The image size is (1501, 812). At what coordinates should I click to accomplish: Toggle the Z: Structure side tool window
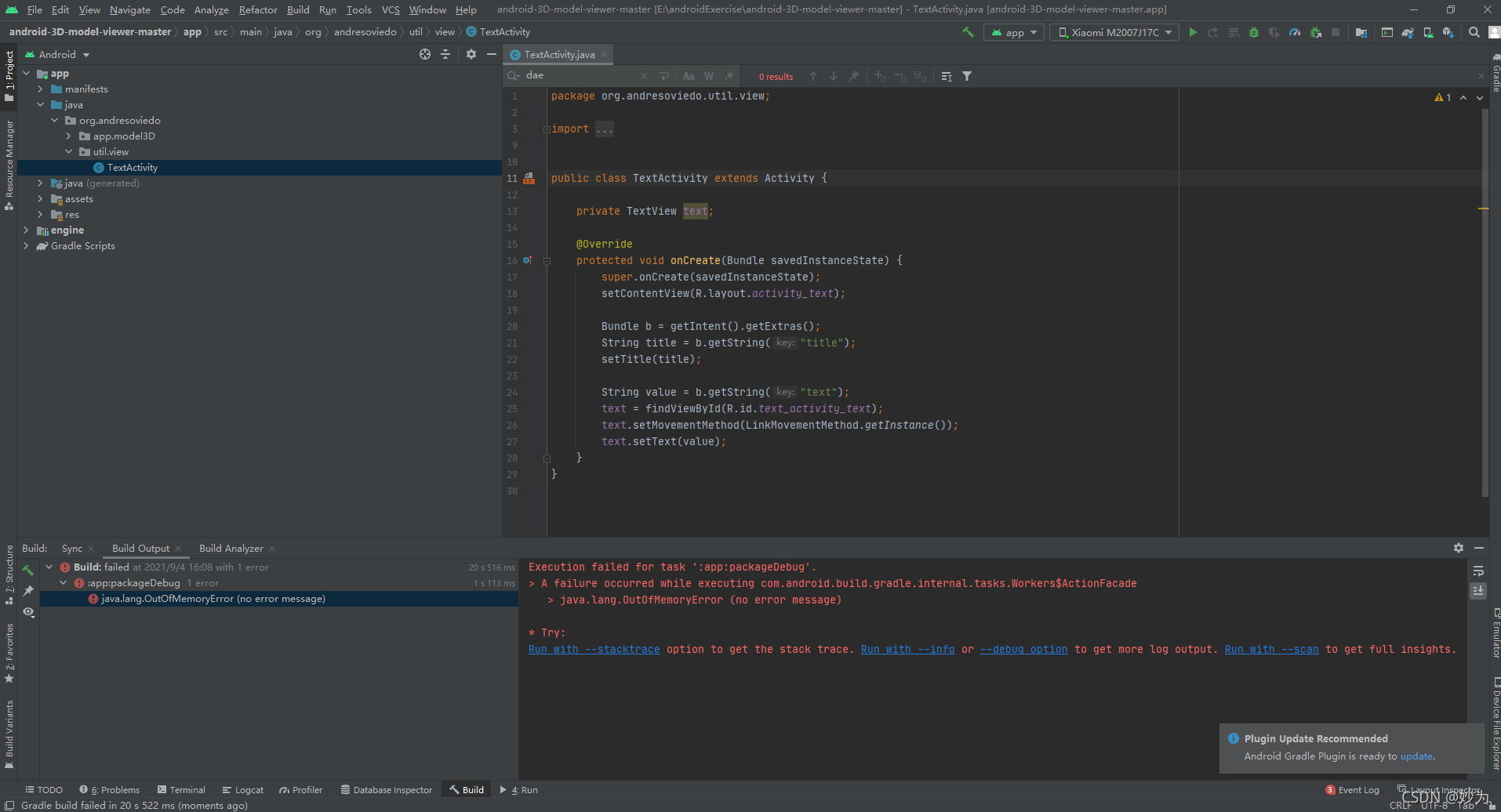click(9, 575)
